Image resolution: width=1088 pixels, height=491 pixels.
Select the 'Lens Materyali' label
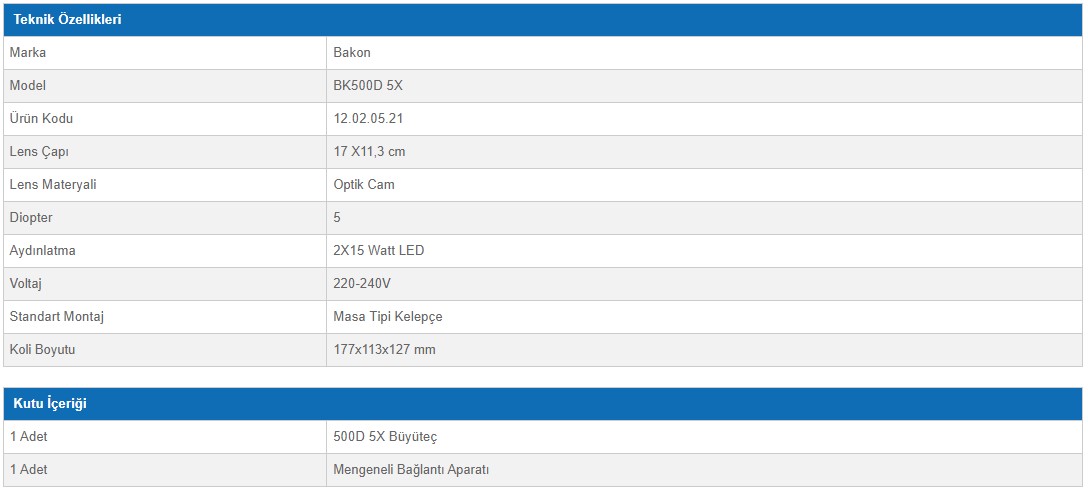coord(51,184)
